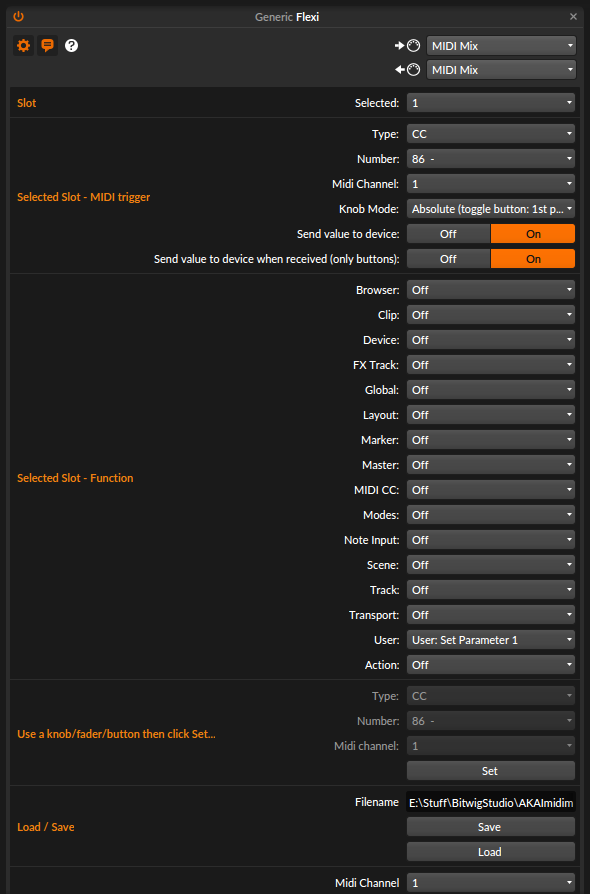
Task: Open the User Set Parameter 1 dropdown
Action: [491, 640]
